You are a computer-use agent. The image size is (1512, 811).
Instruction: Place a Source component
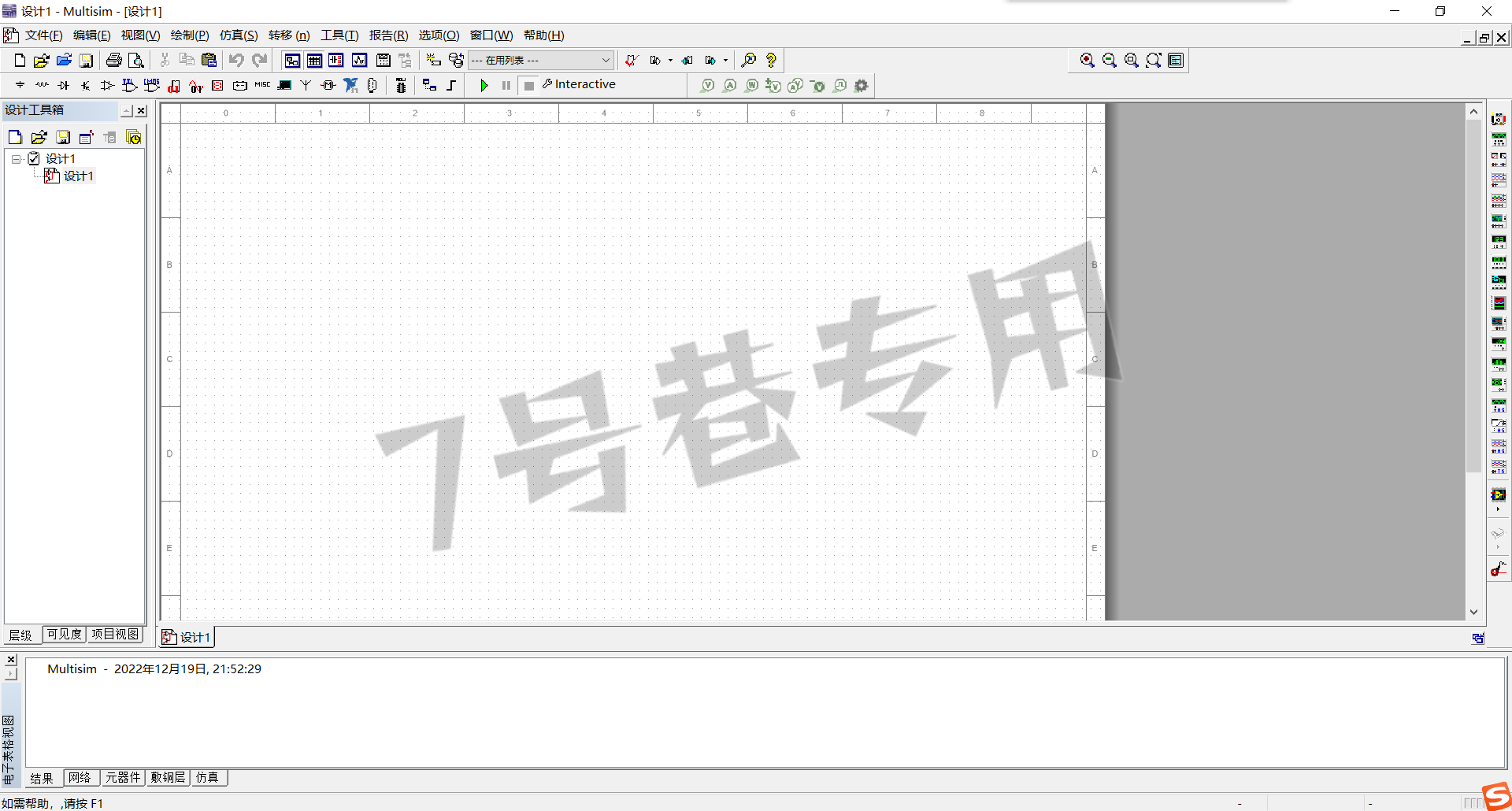[x=20, y=85]
